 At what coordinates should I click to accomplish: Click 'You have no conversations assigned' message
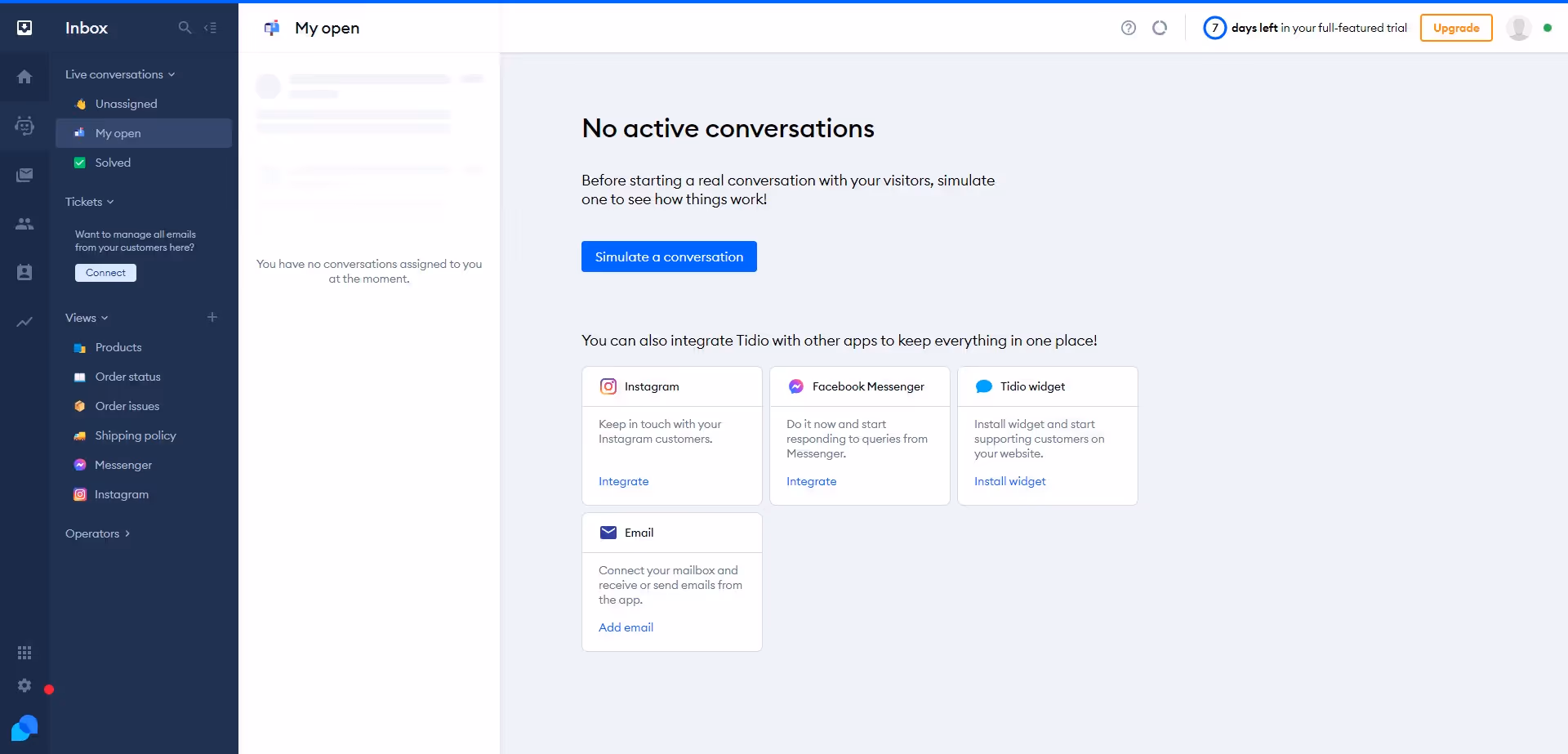coord(369,271)
